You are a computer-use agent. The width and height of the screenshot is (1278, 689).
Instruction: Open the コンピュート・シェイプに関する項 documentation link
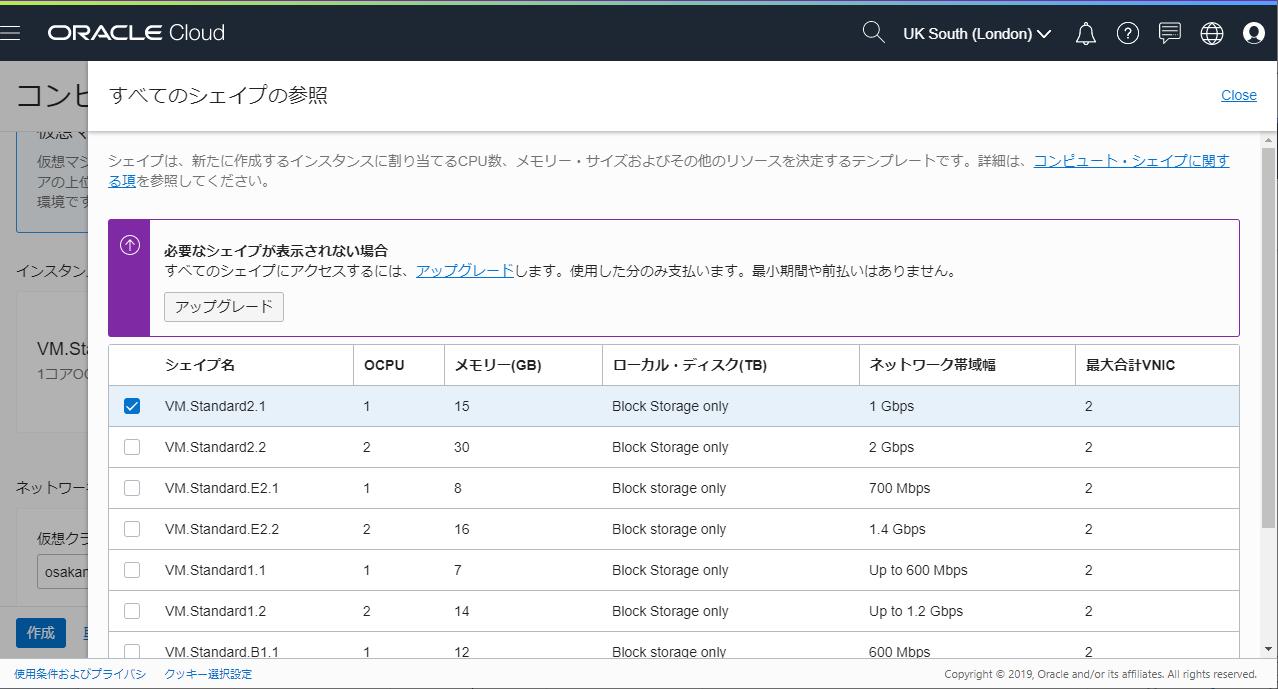[1131, 161]
